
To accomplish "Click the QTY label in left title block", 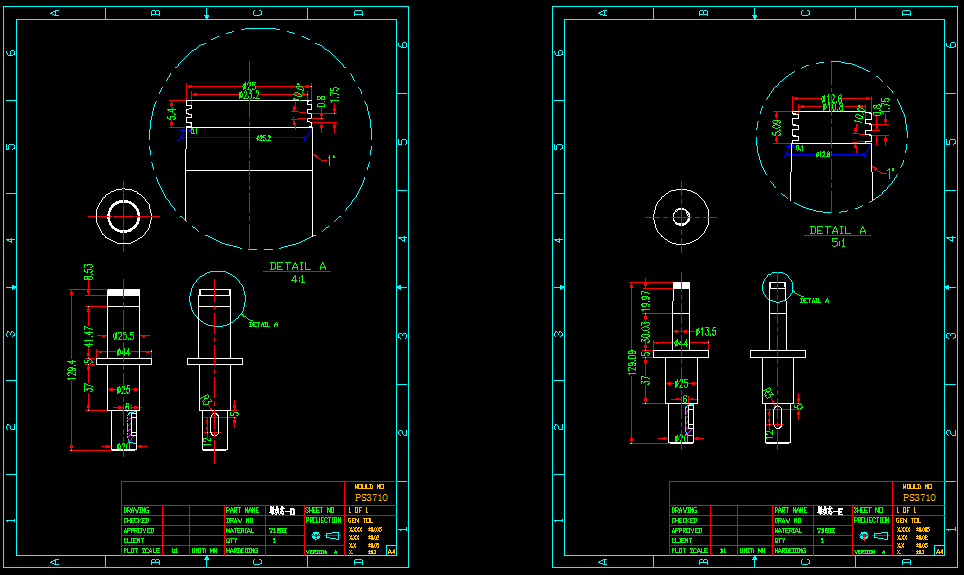I will [232, 541].
